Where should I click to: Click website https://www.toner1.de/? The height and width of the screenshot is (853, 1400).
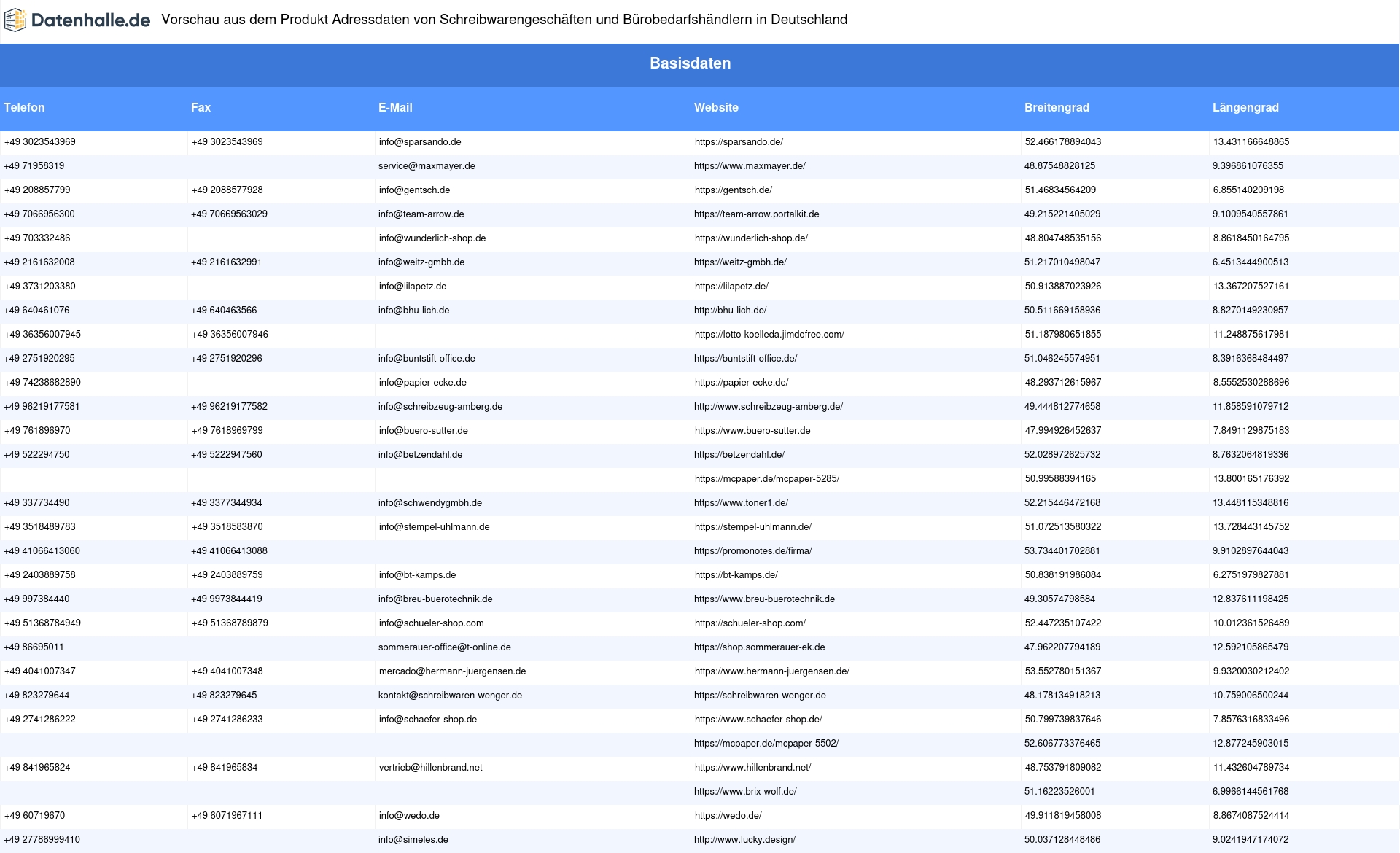click(741, 503)
